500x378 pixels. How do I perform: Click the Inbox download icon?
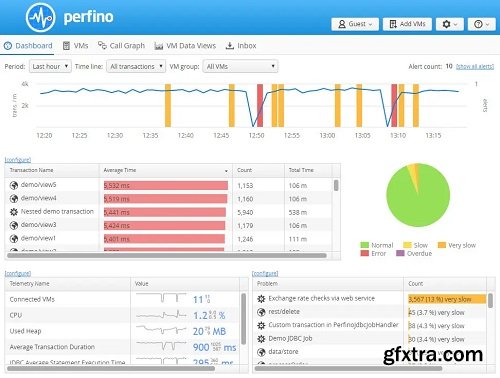point(230,46)
